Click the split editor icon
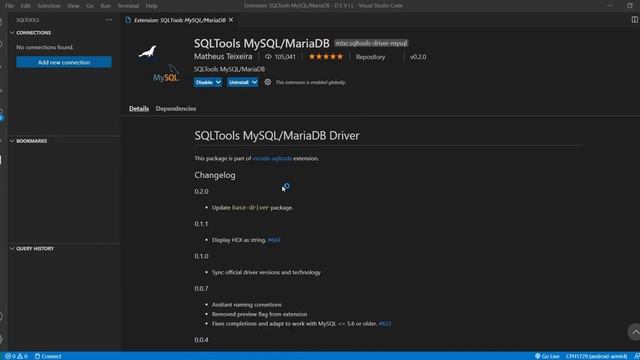The width and height of the screenshot is (640, 360). click(x=635, y=20)
